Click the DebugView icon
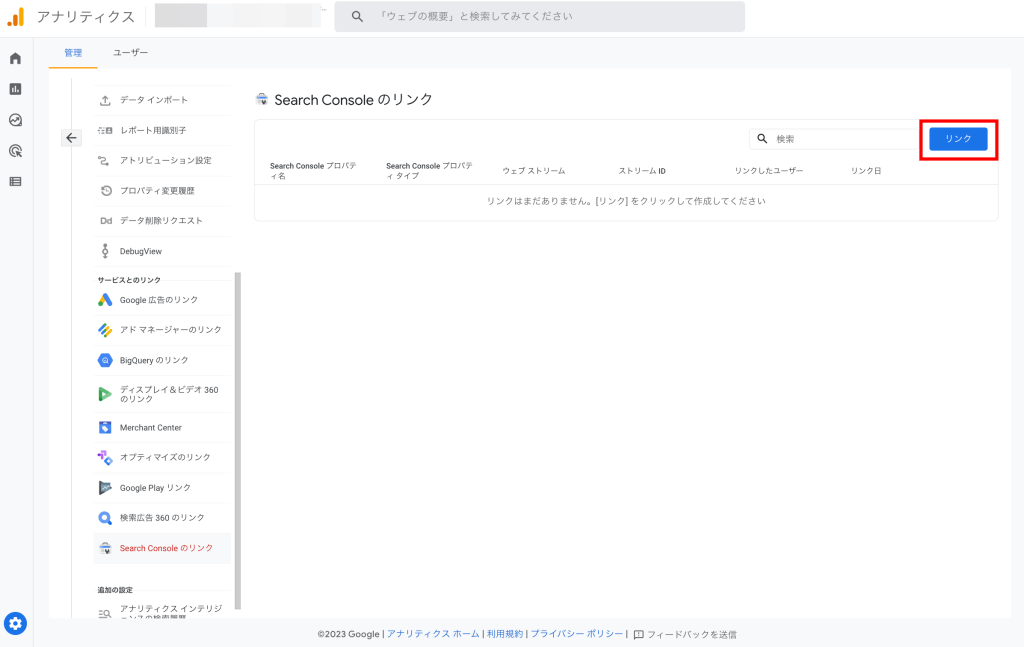 (105, 251)
